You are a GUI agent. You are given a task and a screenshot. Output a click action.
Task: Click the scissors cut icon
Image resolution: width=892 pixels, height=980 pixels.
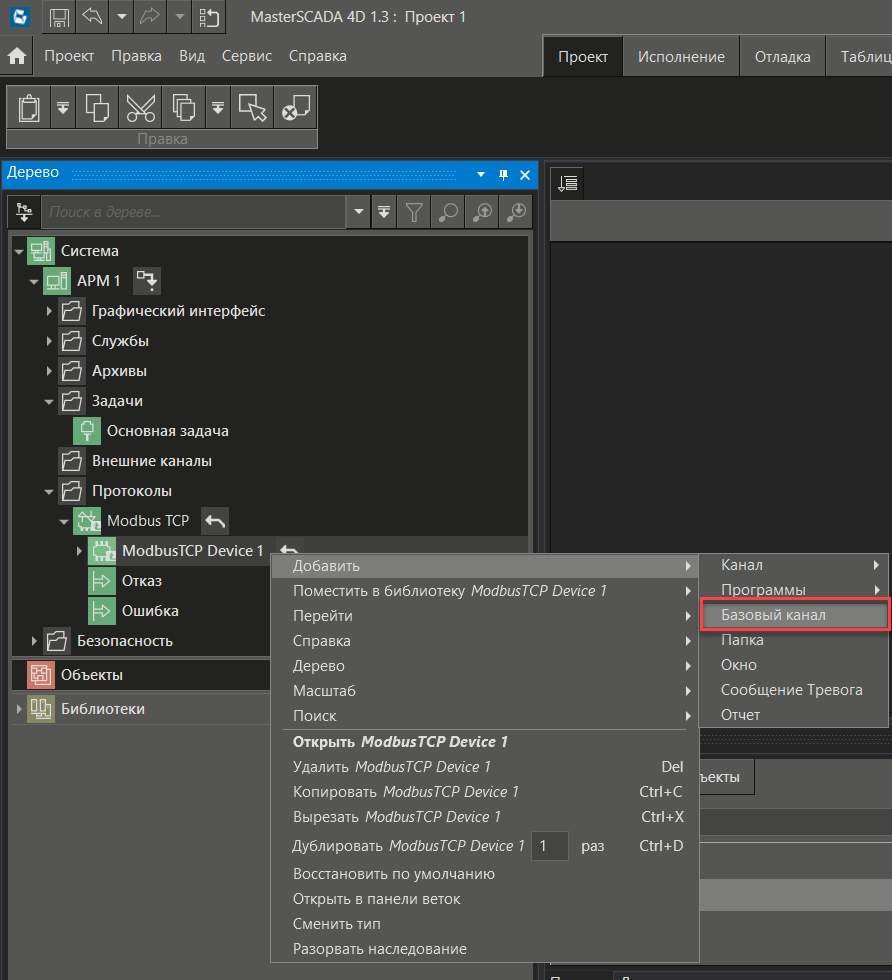[x=139, y=107]
